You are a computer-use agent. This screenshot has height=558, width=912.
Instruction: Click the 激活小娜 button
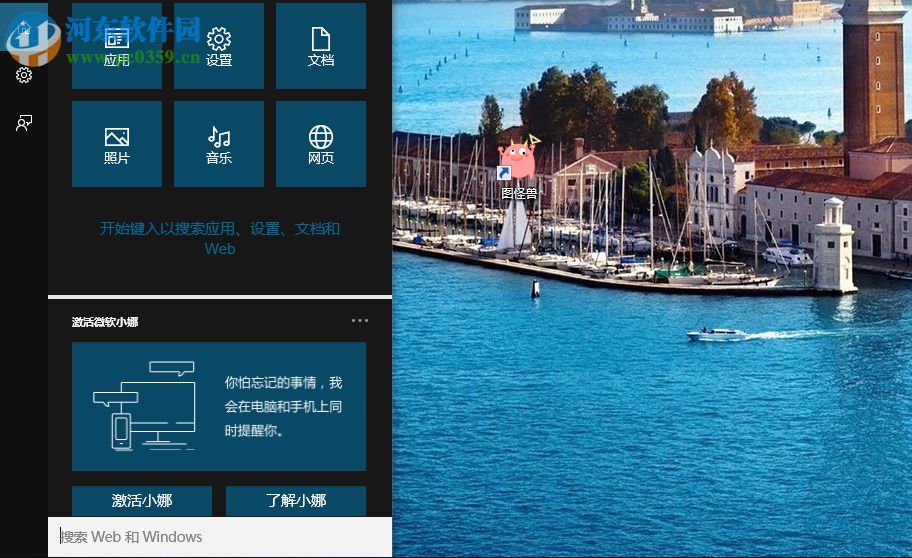(142, 500)
